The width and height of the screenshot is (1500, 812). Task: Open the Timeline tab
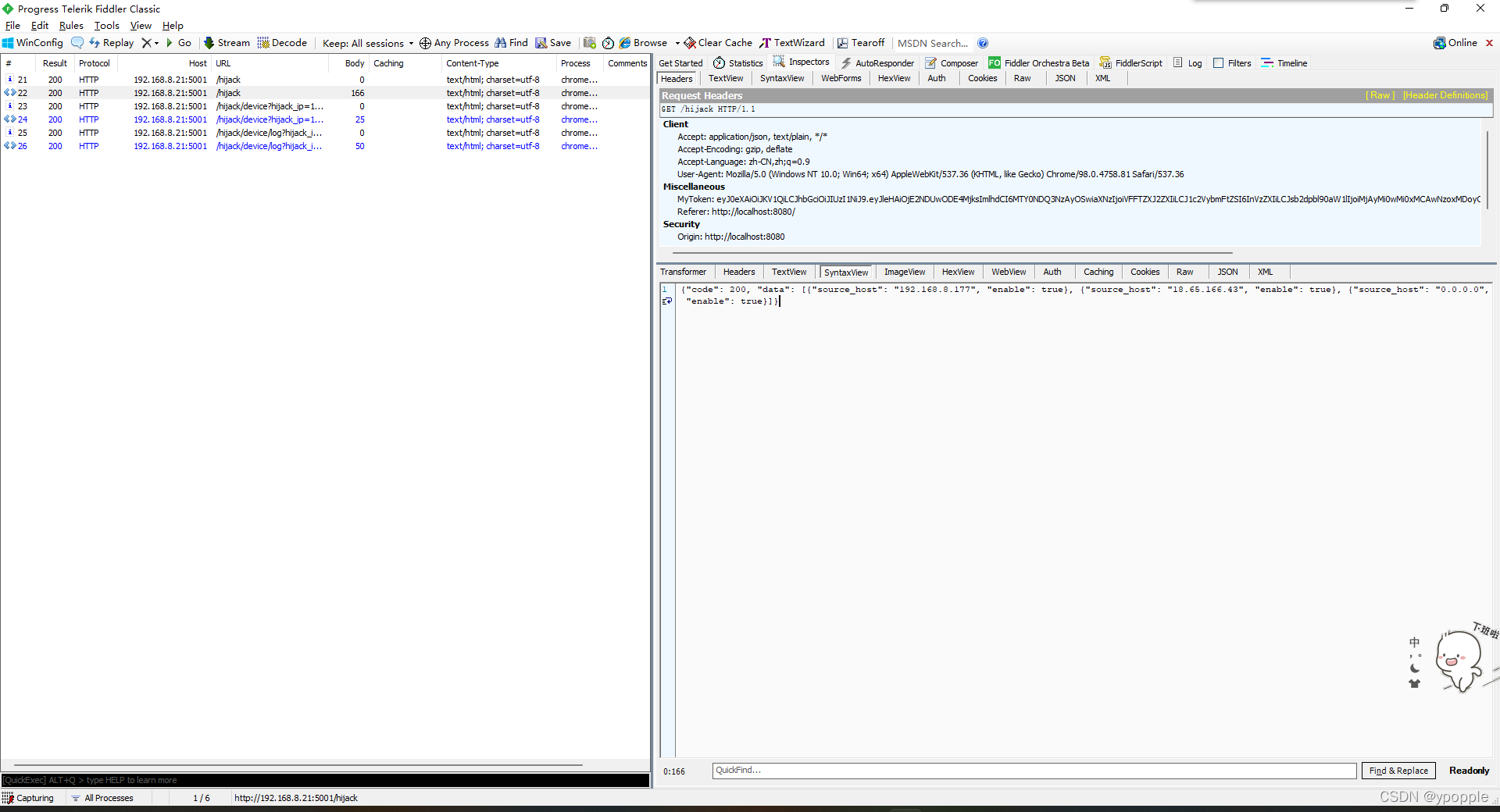coord(1284,63)
